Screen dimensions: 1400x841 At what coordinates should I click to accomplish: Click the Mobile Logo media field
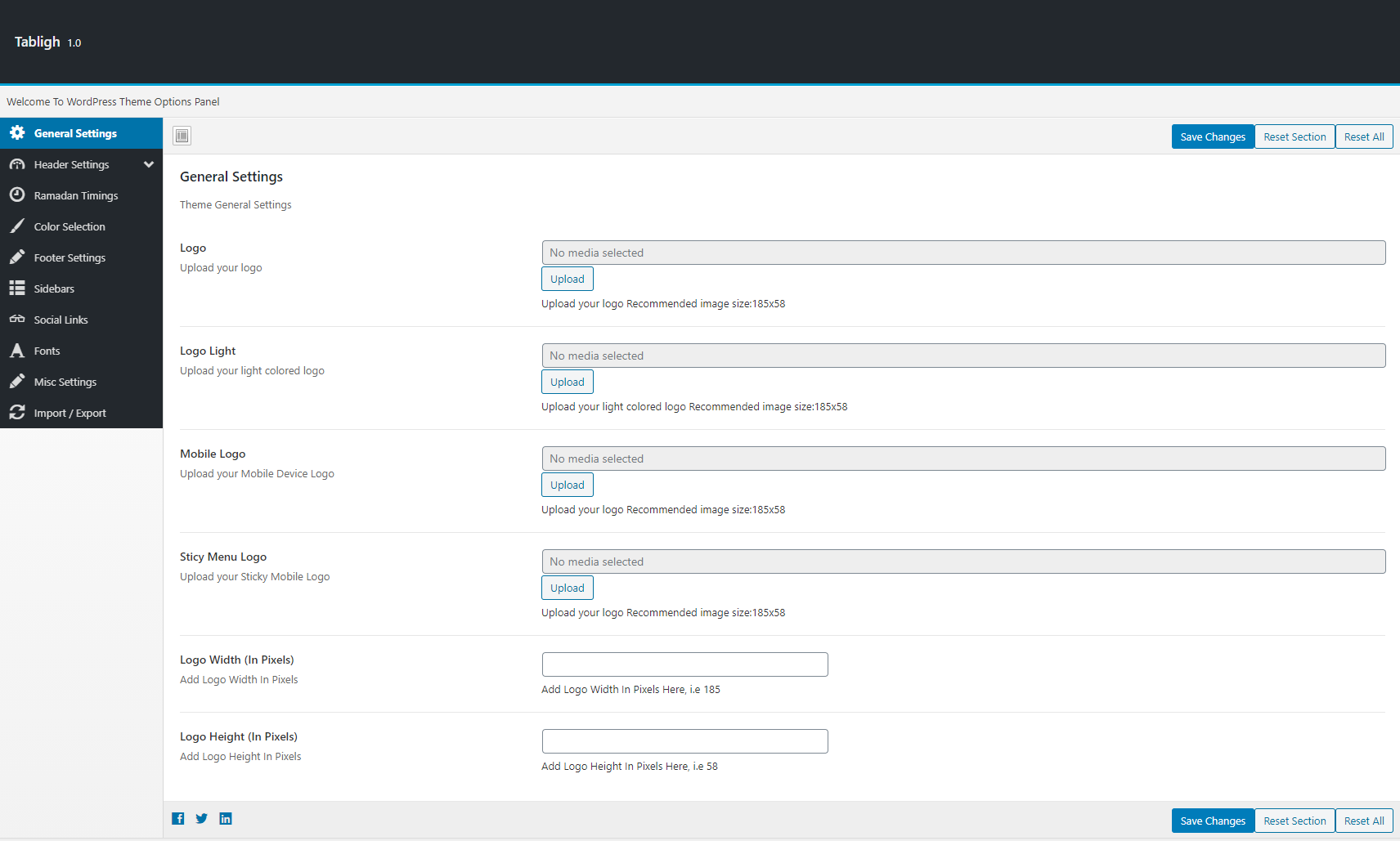click(x=963, y=459)
